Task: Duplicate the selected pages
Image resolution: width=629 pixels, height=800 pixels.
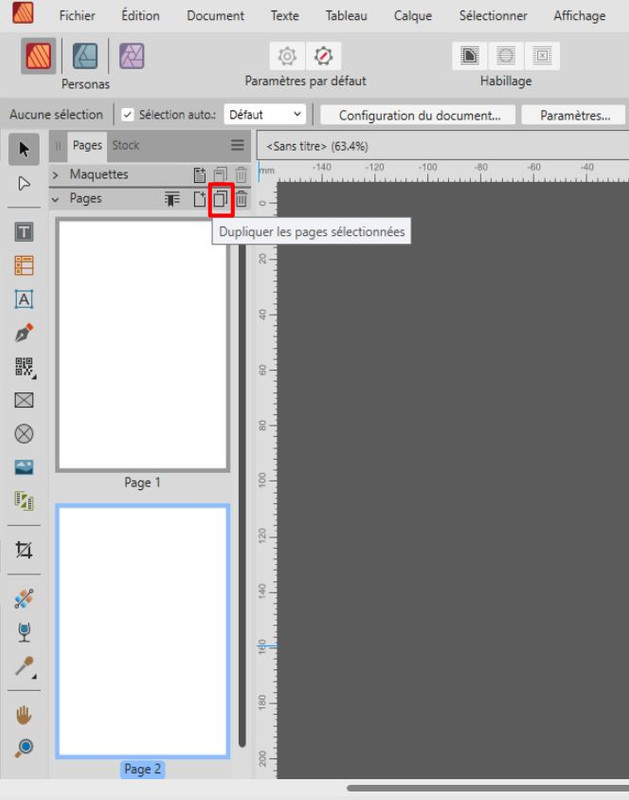Action: coord(220,199)
